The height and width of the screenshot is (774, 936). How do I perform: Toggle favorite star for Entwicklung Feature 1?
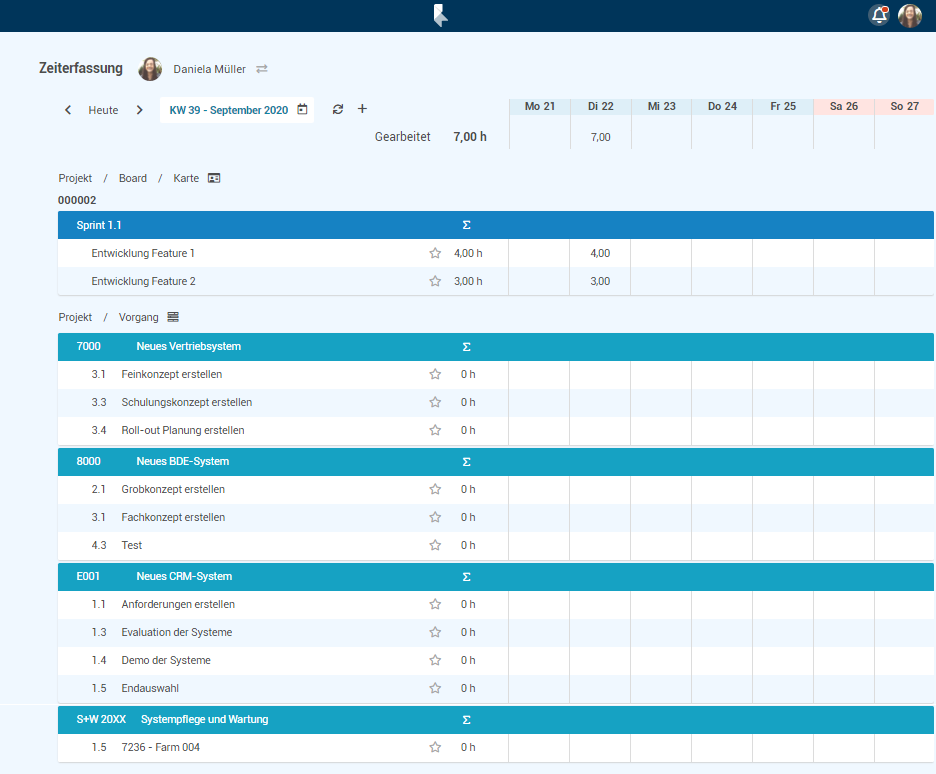click(x=435, y=253)
